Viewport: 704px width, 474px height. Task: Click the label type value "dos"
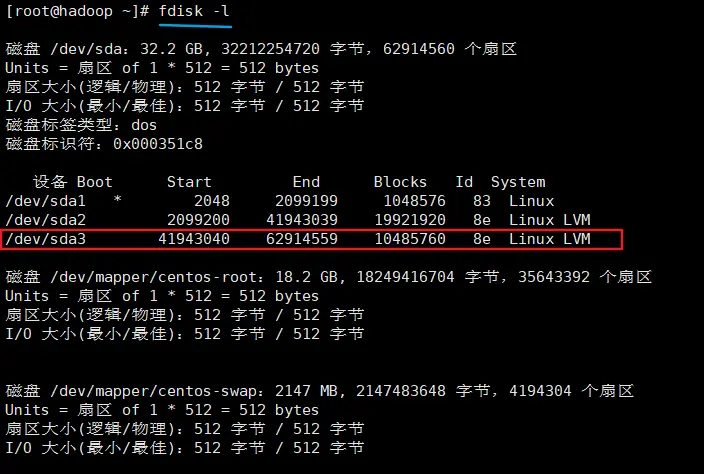pos(144,125)
